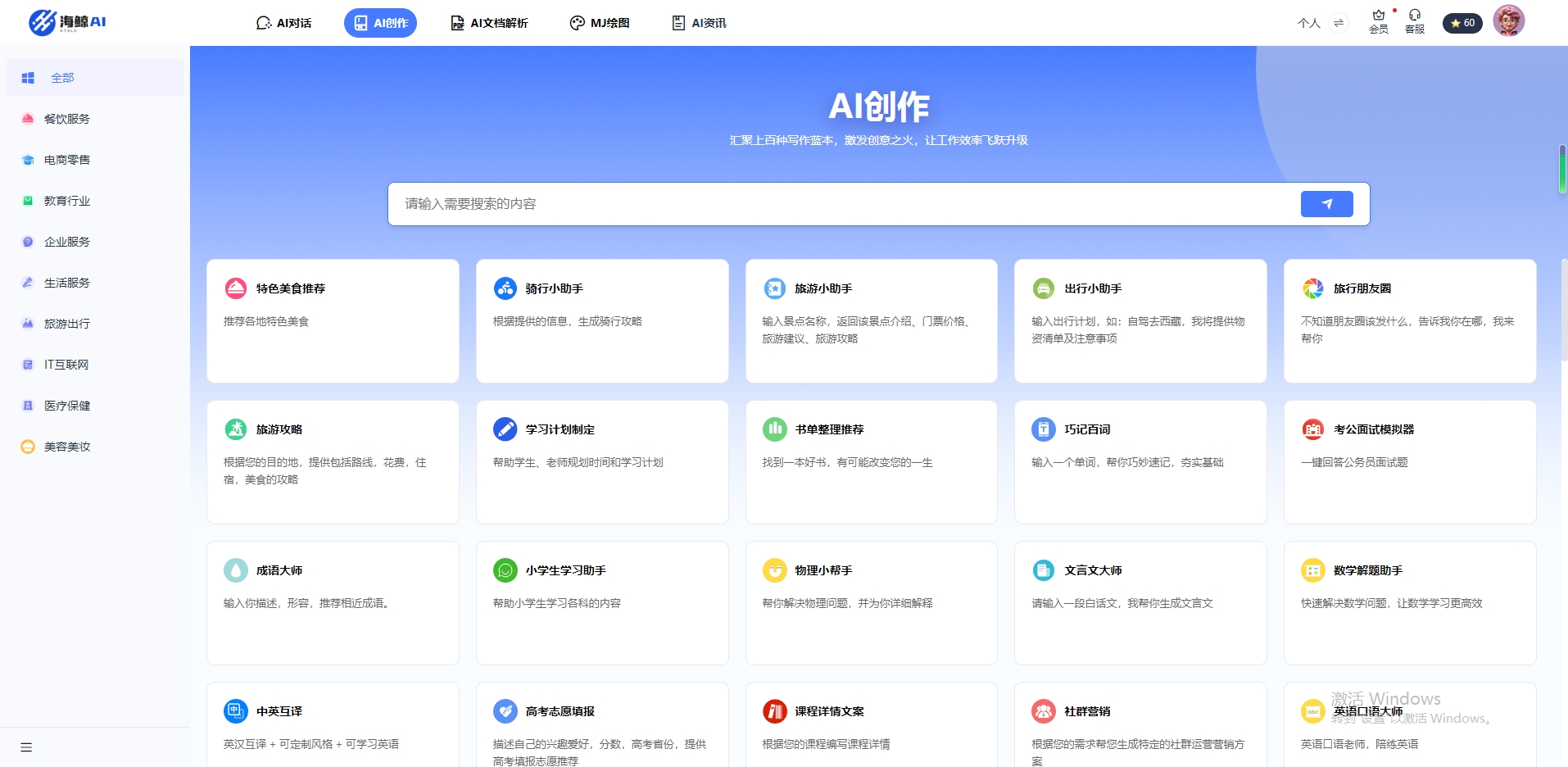The height and width of the screenshot is (767, 1568).
Task: Click description text 英汉互译 + 可定制风格 + 可学习英语
Action: [311, 744]
